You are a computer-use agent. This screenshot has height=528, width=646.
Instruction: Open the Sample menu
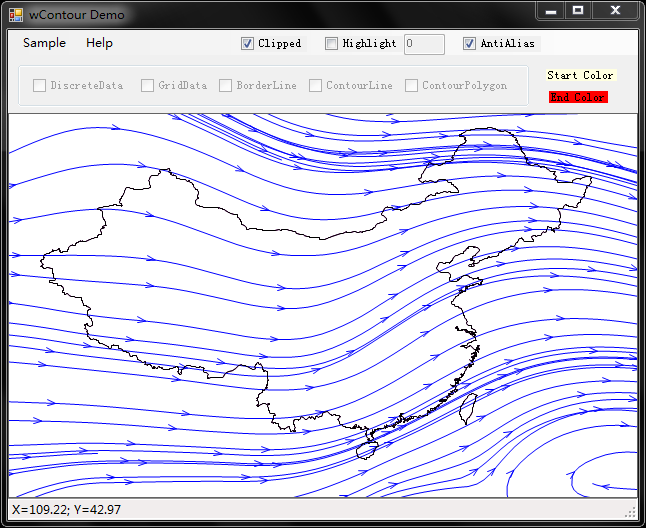[x=44, y=43]
